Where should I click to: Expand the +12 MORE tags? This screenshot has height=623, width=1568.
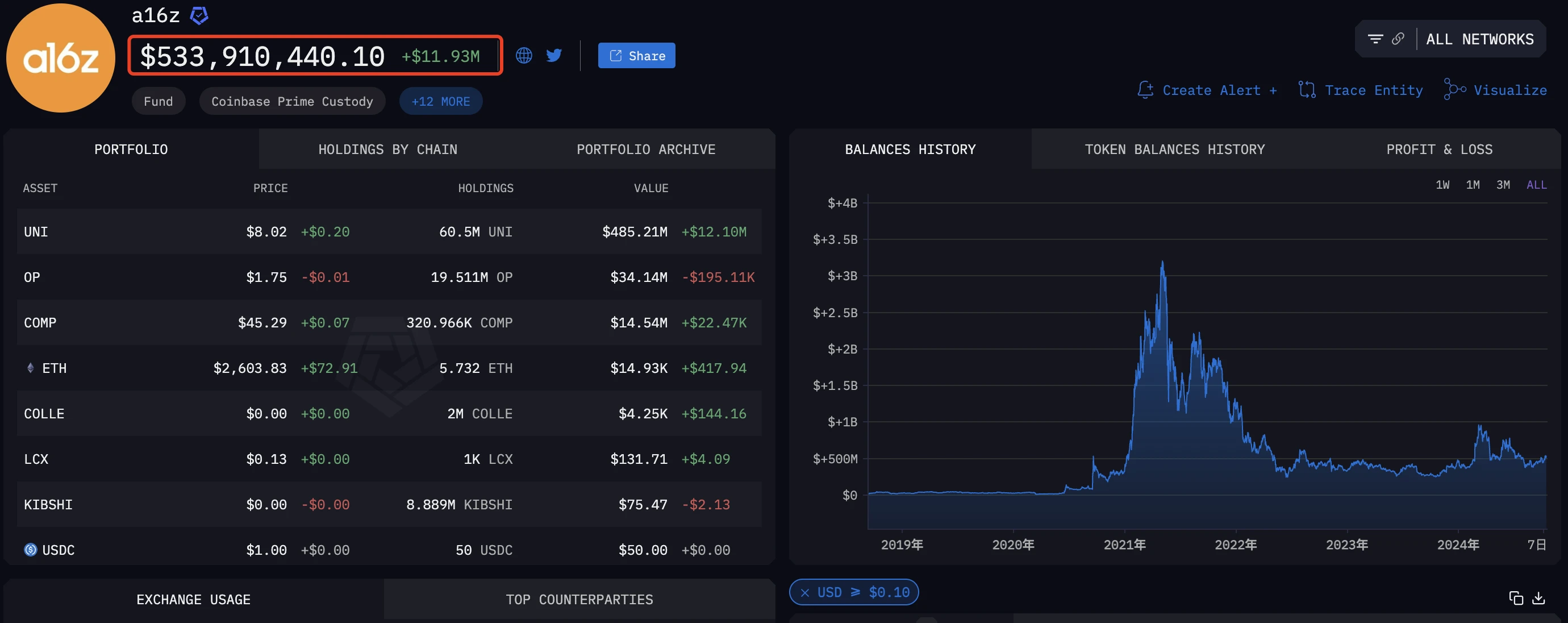point(440,101)
